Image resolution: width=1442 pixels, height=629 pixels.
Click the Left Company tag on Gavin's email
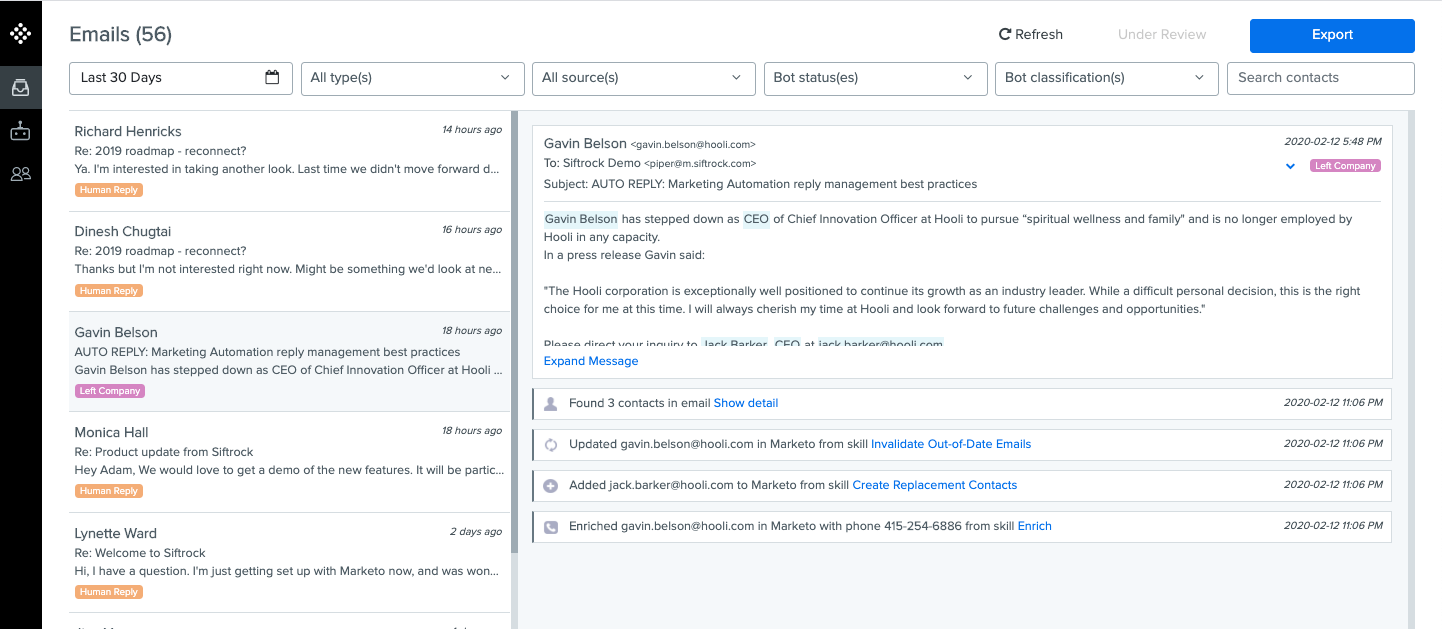[1345, 165]
